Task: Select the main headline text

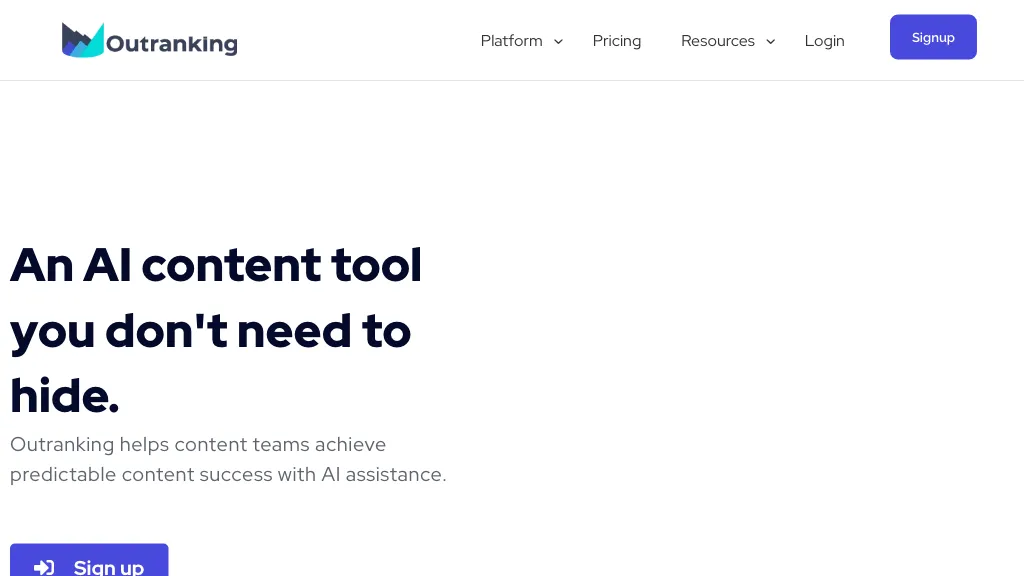Action: (215, 330)
